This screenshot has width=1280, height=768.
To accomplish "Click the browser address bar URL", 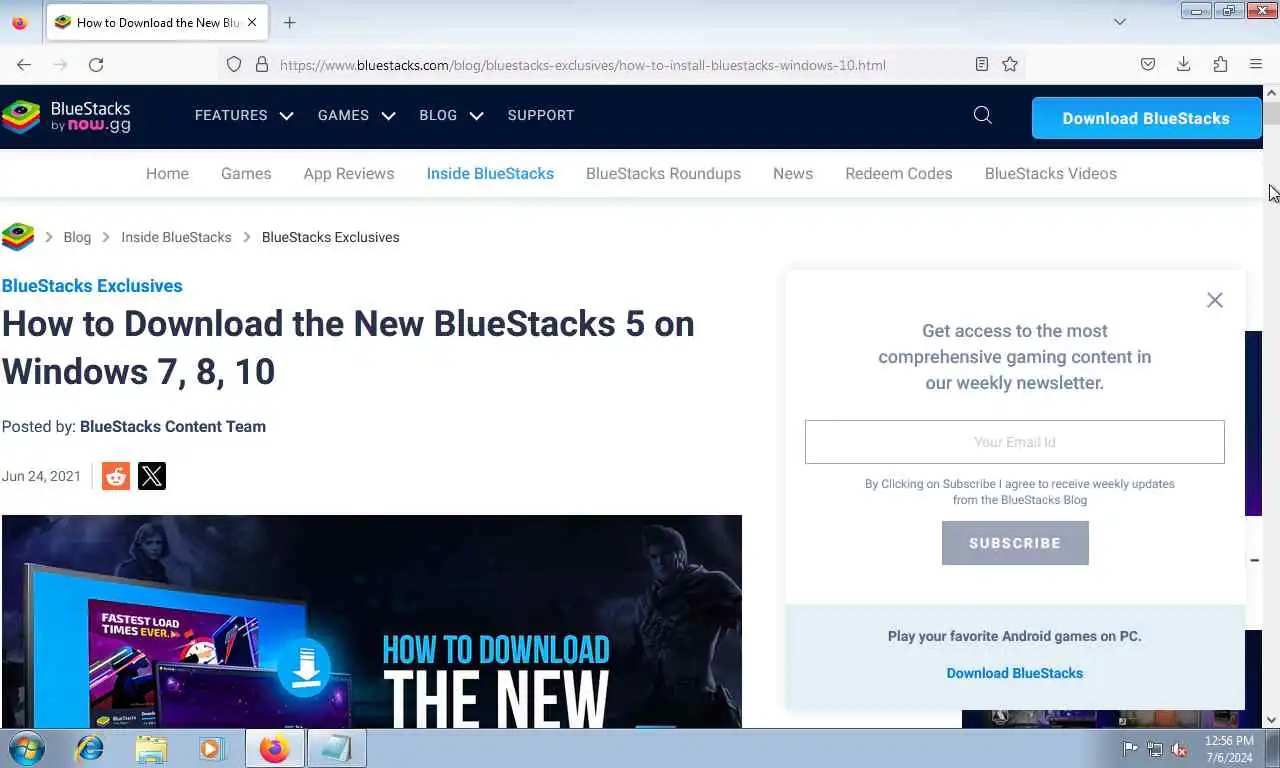I will click(x=583, y=65).
